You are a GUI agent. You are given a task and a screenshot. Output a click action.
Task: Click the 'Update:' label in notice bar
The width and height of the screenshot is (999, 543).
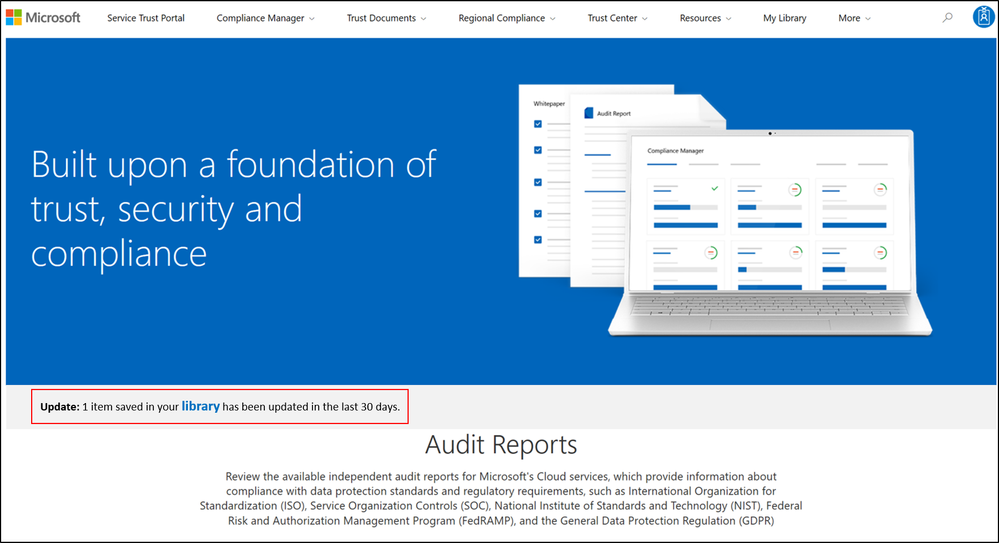(x=60, y=407)
